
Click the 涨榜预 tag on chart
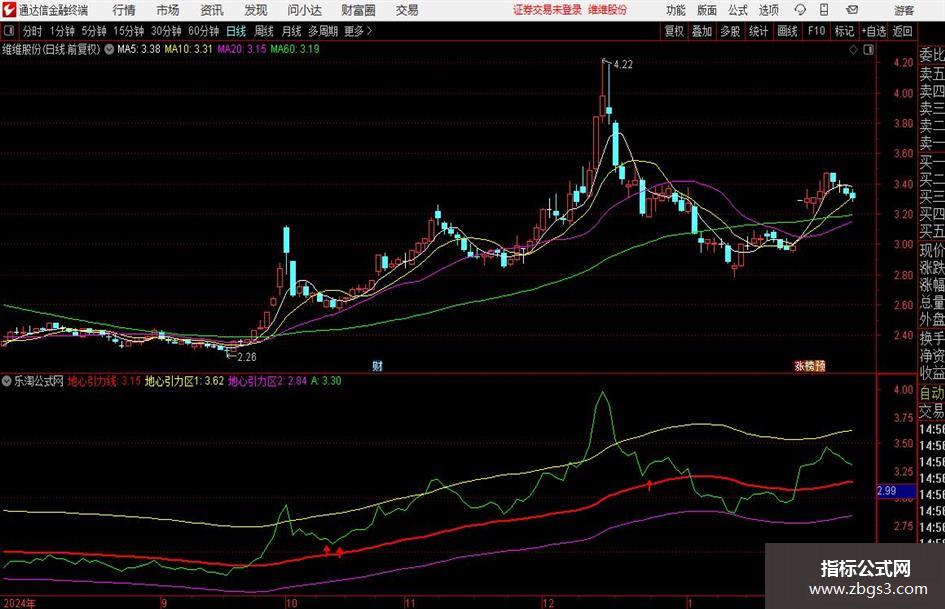[x=809, y=365]
